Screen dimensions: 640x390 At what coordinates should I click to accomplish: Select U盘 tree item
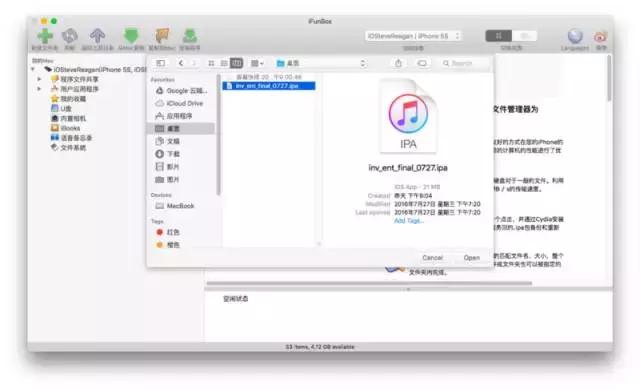click(61, 109)
